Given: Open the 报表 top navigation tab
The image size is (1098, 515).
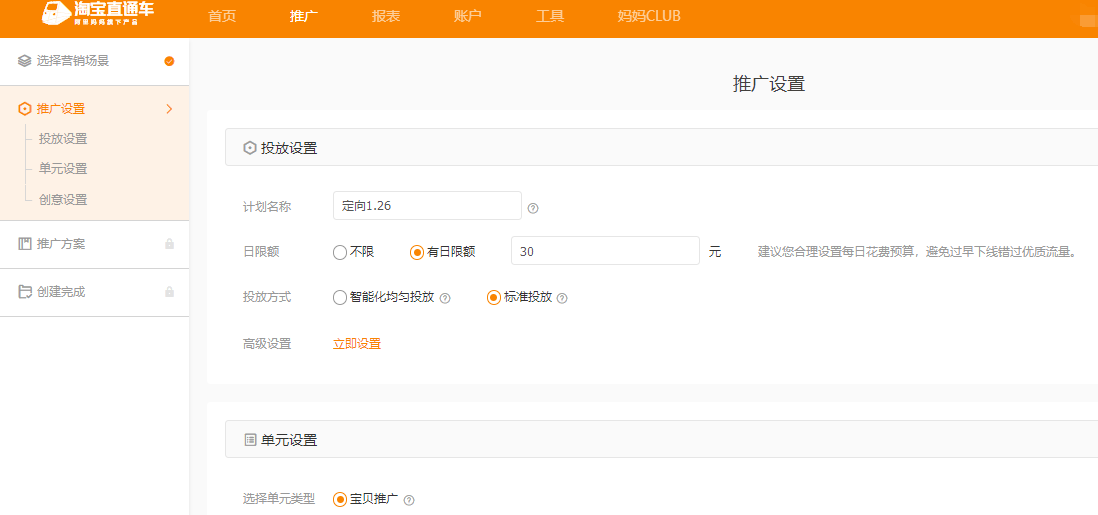Looking at the screenshot, I should click(386, 16).
